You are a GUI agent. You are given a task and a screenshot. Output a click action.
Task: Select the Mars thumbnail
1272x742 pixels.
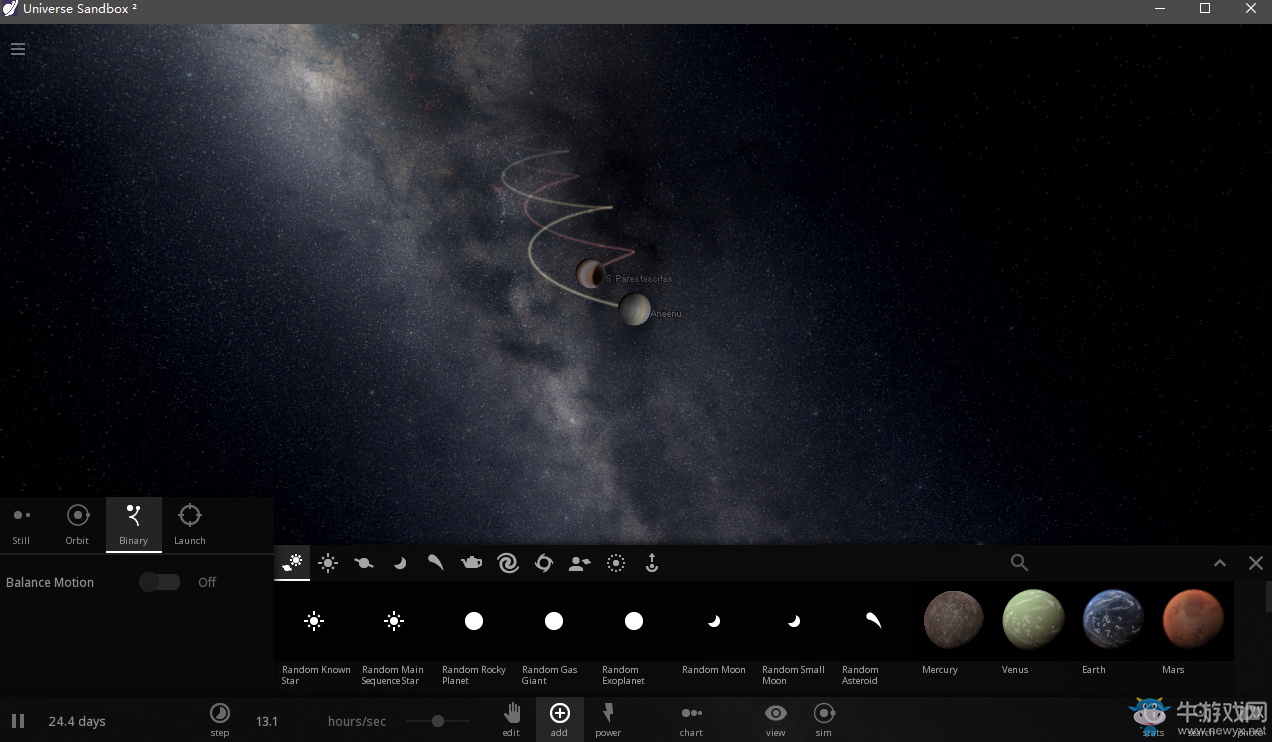click(x=1193, y=620)
